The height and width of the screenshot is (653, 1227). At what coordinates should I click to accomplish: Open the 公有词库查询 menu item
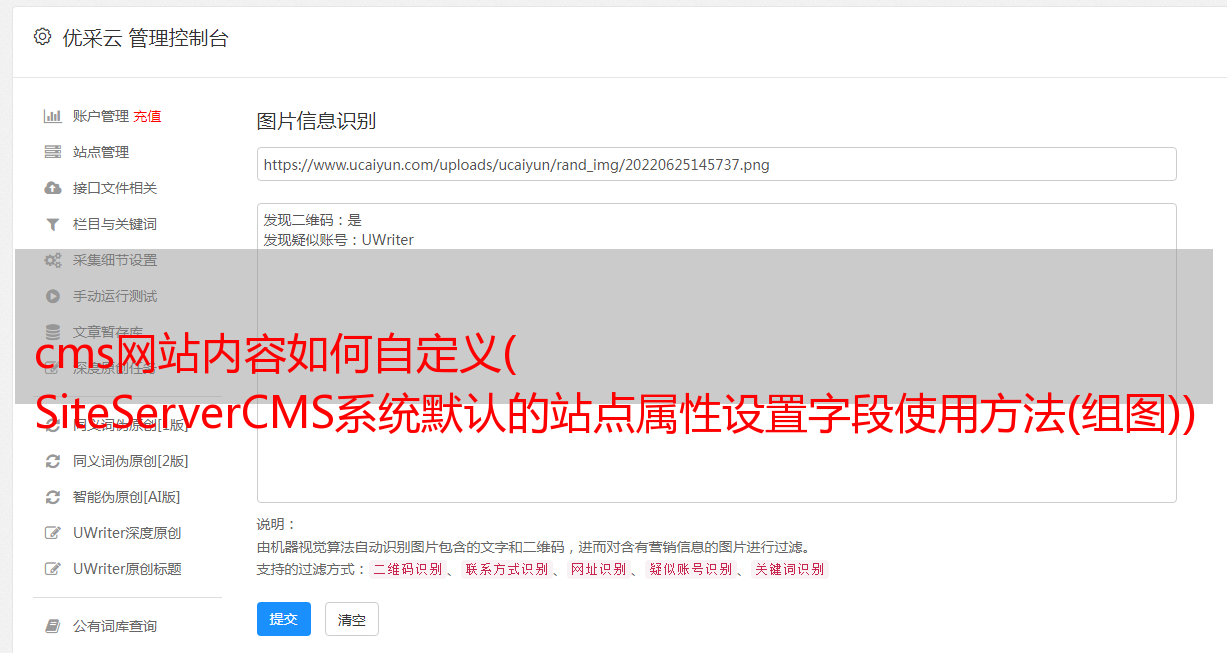pyautogui.click(x=115, y=626)
